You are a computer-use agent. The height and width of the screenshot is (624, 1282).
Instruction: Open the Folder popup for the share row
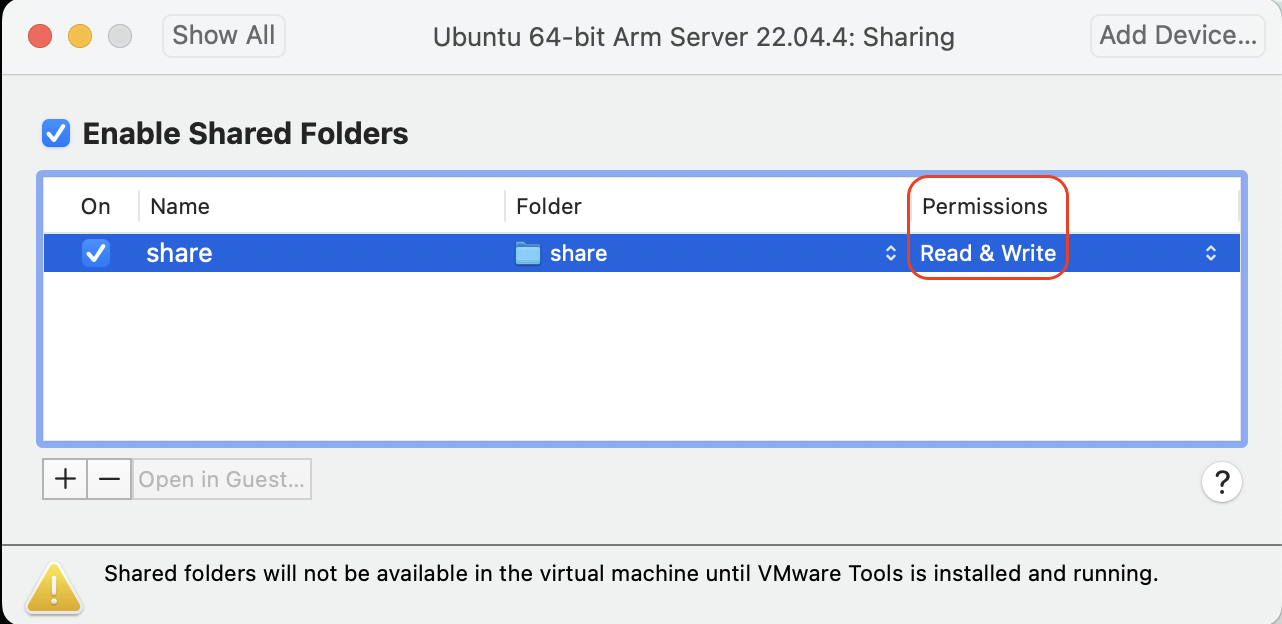pos(890,253)
